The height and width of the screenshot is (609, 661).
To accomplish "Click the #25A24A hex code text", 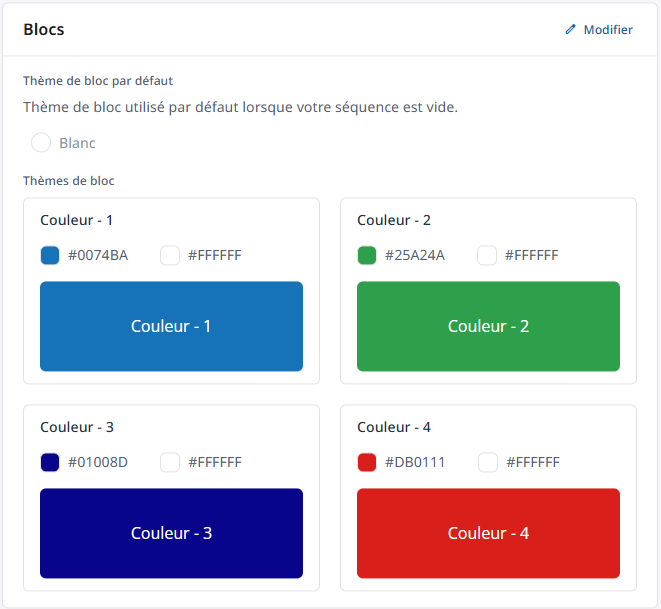I will [415, 255].
